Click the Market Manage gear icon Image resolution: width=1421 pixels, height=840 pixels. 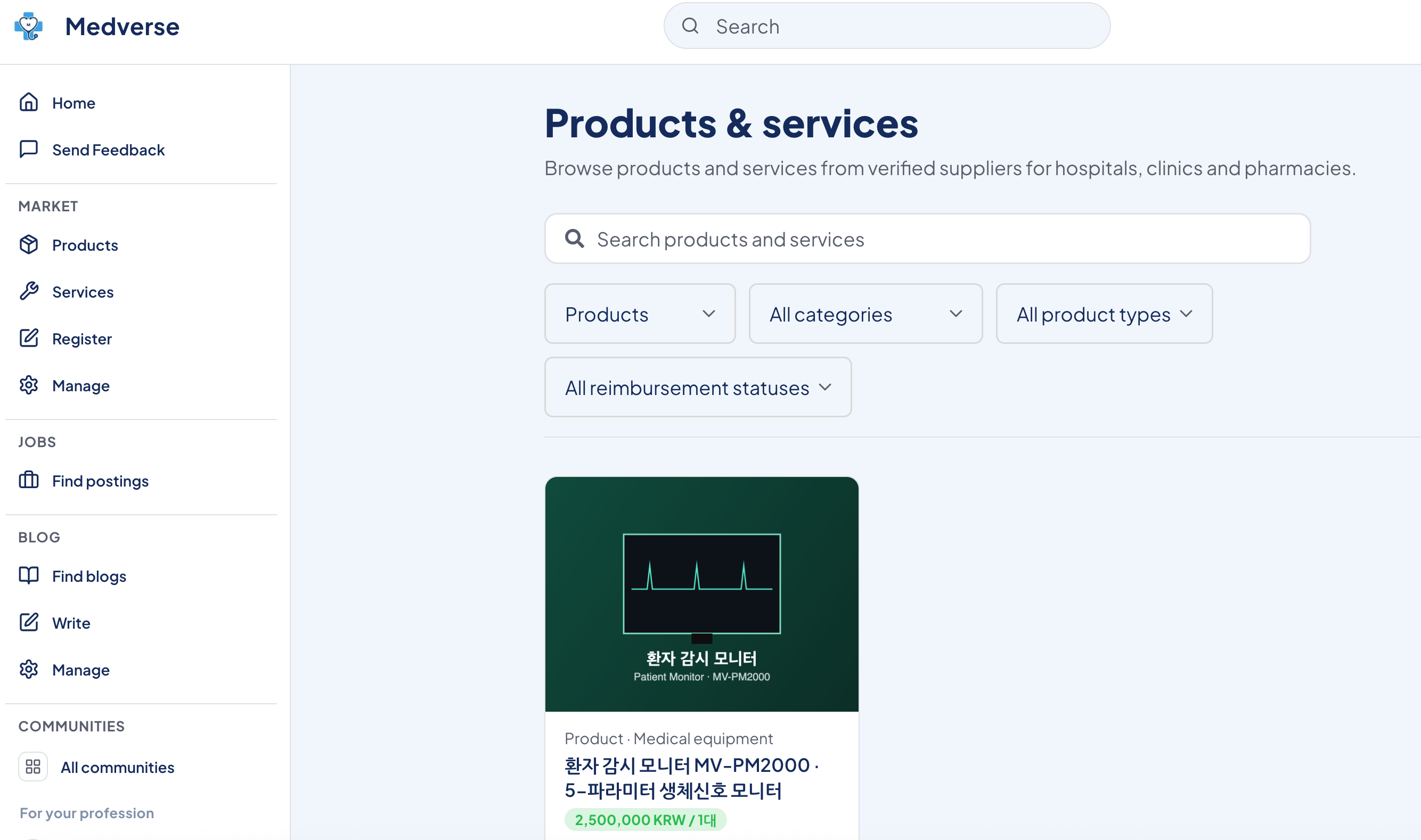coord(28,385)
